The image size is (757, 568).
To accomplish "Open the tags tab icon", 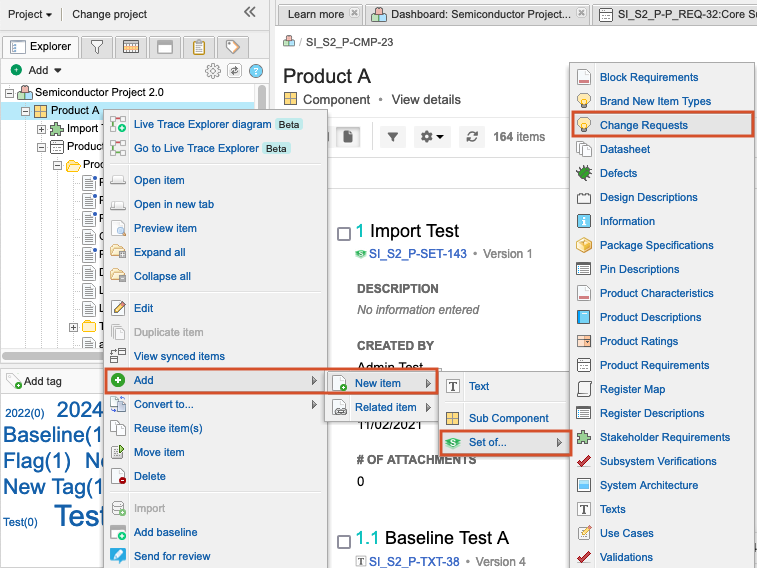I will pyautogui.click(x=233, y=47).
